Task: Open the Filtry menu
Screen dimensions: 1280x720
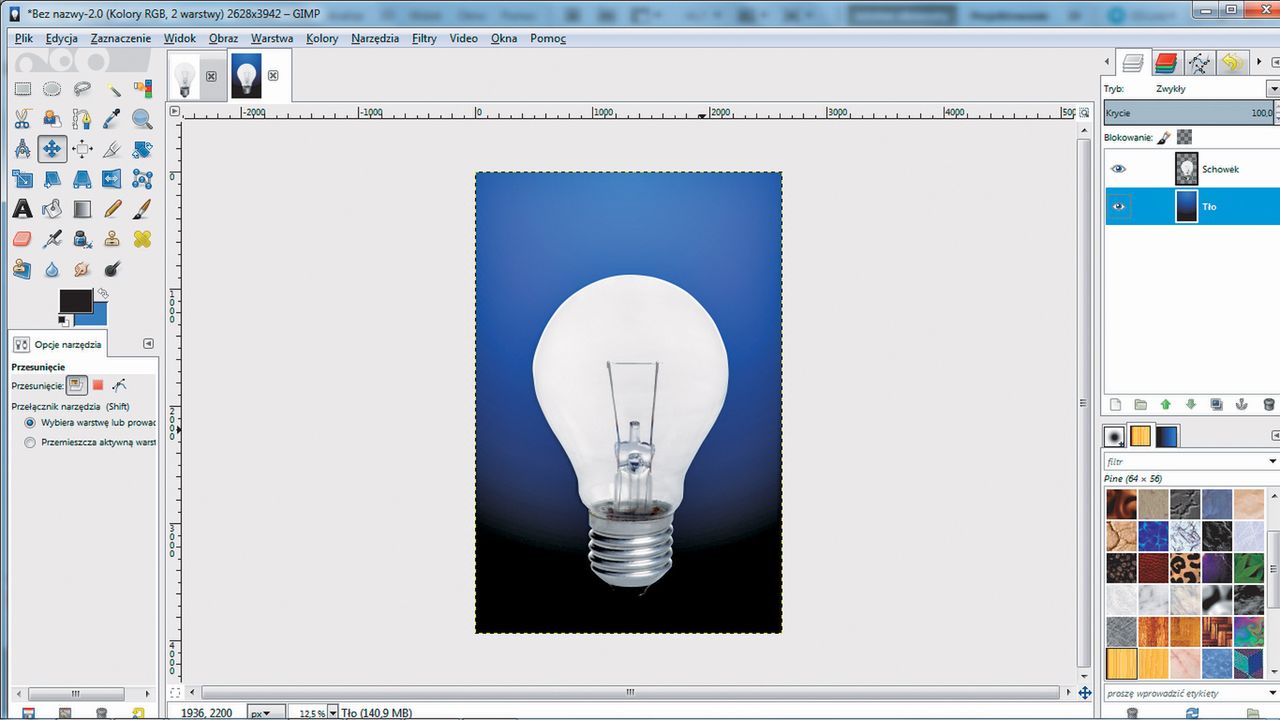Action: click(424, 38)
